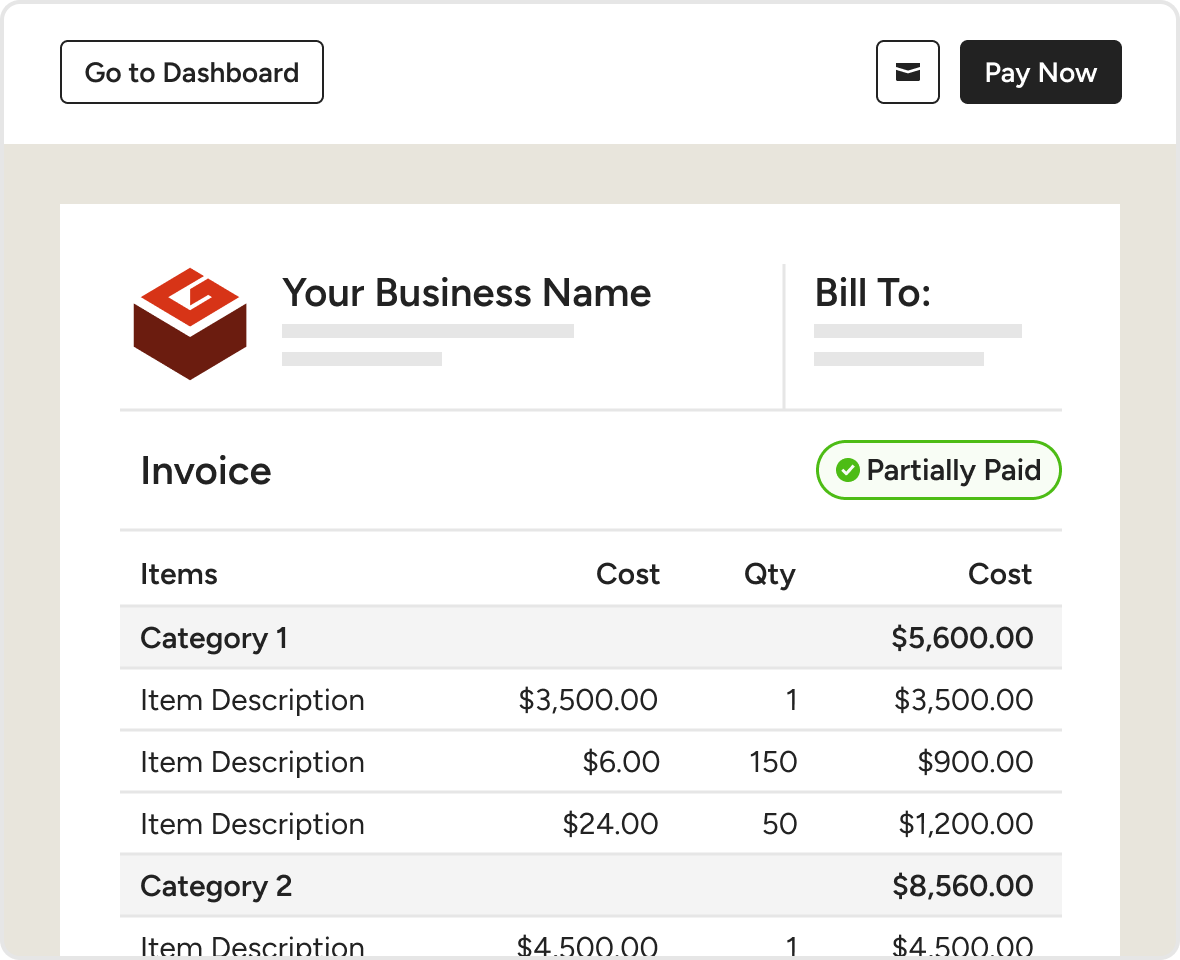Click the envelope icon button
Screen dimensions: 1180x960
[907, 72]
